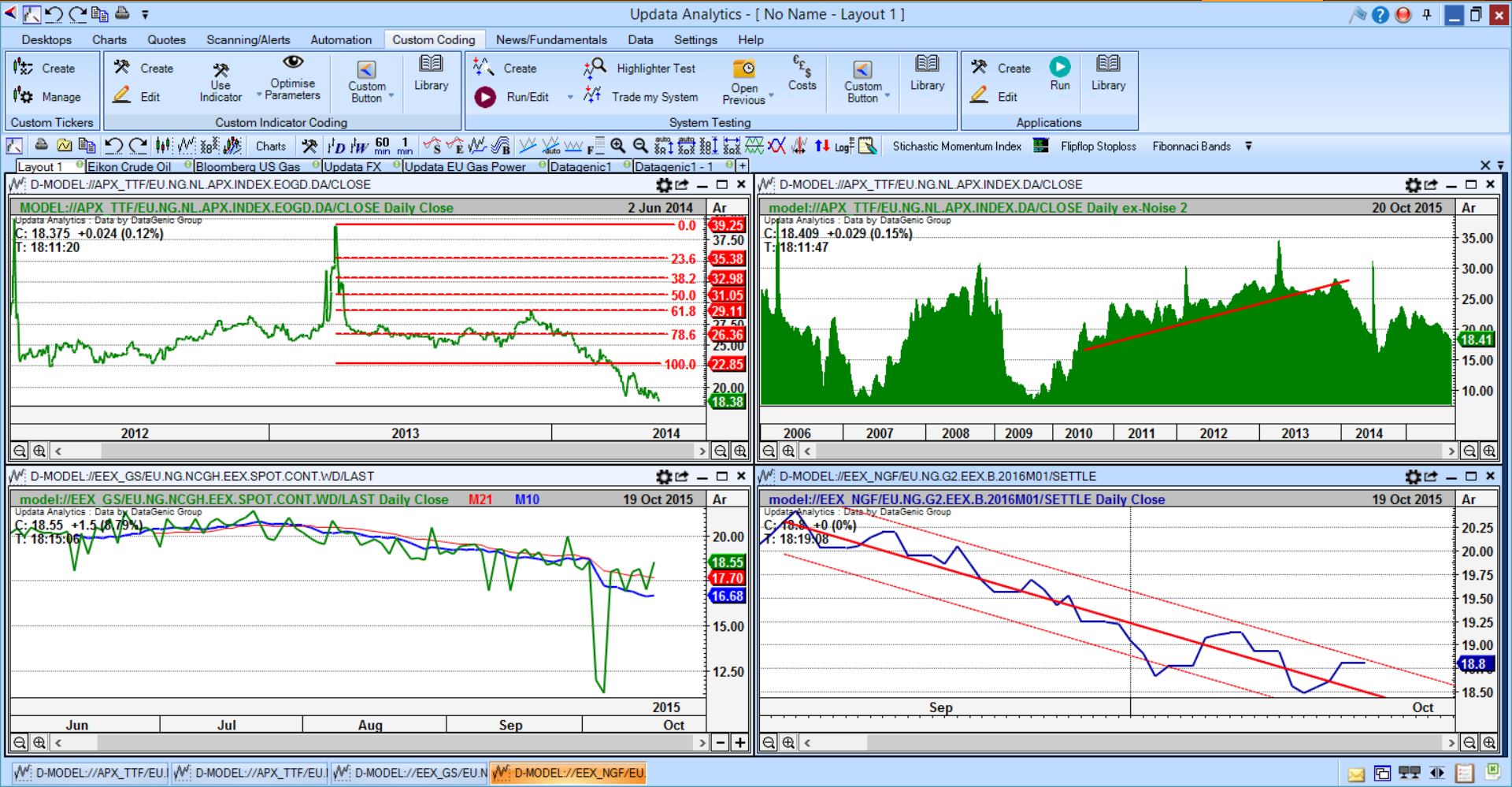Apply the Stichastic Momentum Index indicator
Viewport: 1512px width, 787px height.
click(x=957, y=146)
